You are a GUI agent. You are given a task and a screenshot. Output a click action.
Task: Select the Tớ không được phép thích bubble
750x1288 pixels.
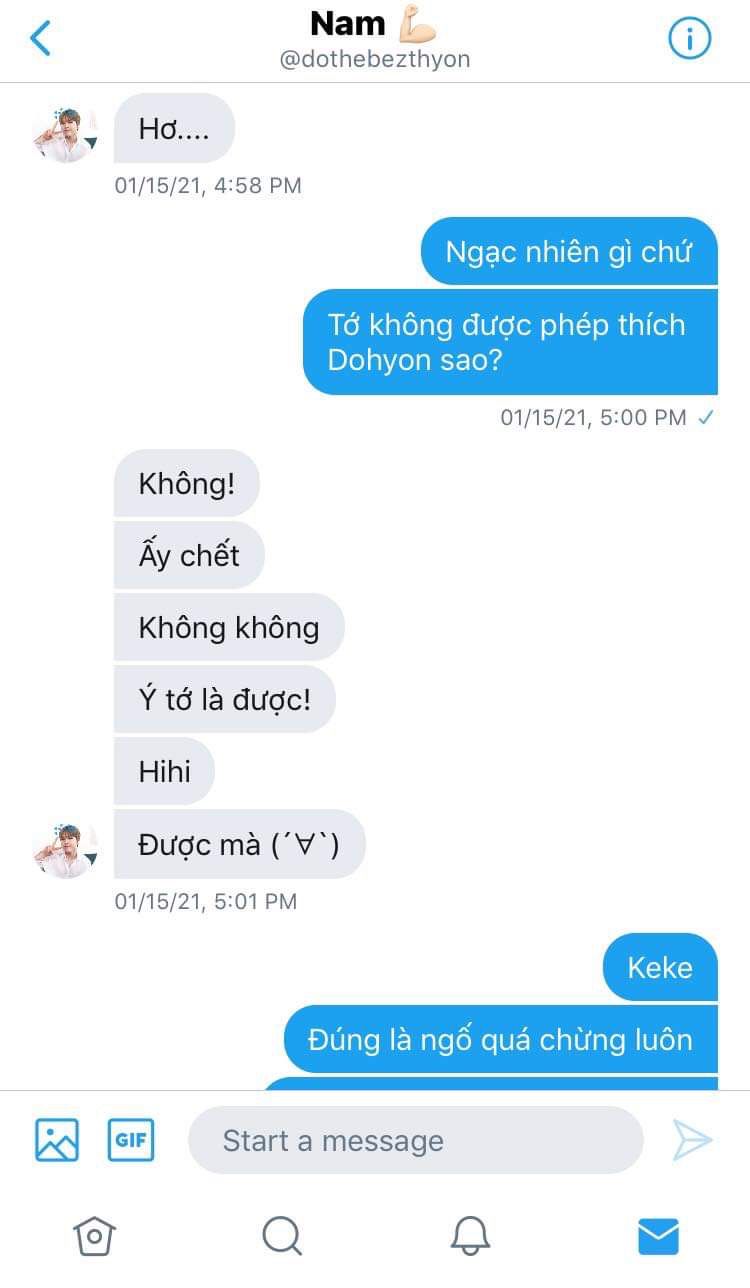coord(510,342)
